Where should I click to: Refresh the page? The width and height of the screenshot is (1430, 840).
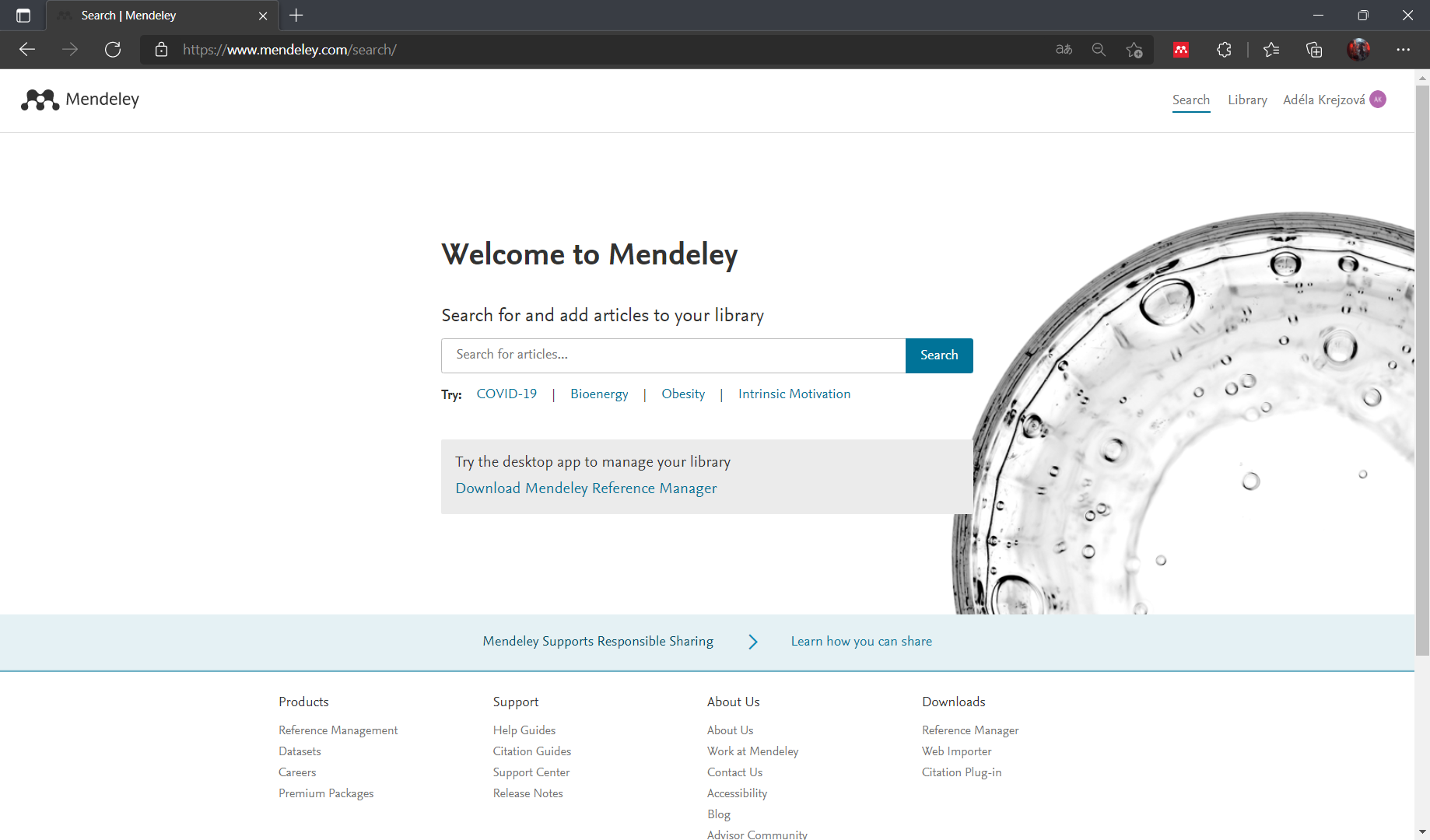click(113, 50)
